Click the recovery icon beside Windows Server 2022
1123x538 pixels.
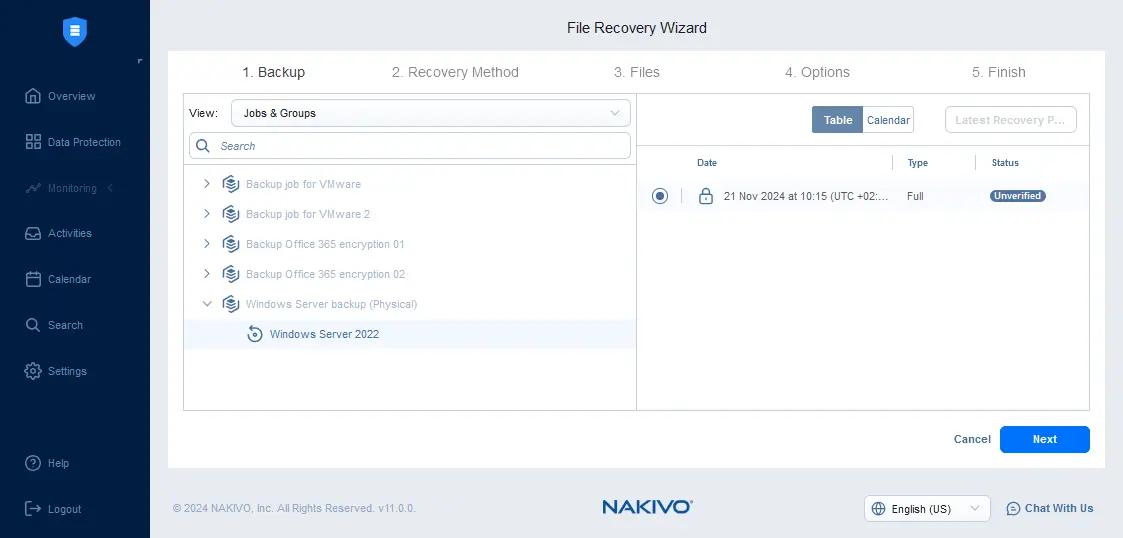(x=254, y=334)
